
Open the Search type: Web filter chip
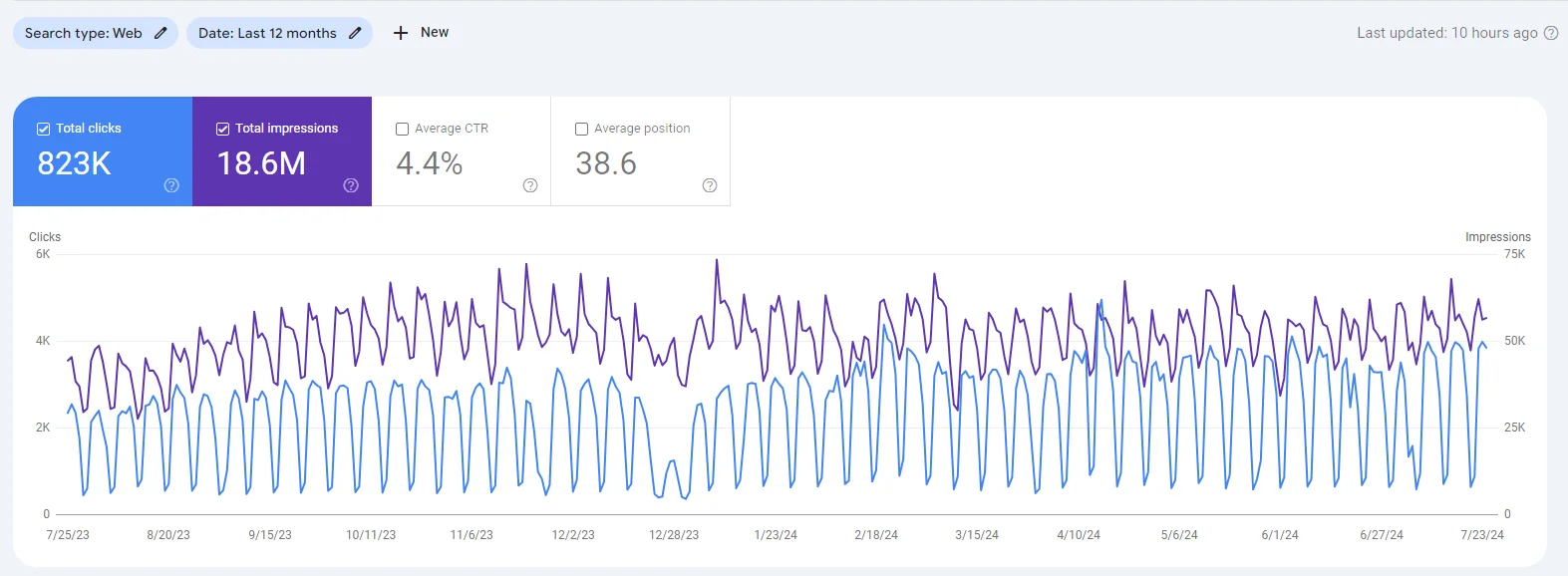[x=84, y=33]
